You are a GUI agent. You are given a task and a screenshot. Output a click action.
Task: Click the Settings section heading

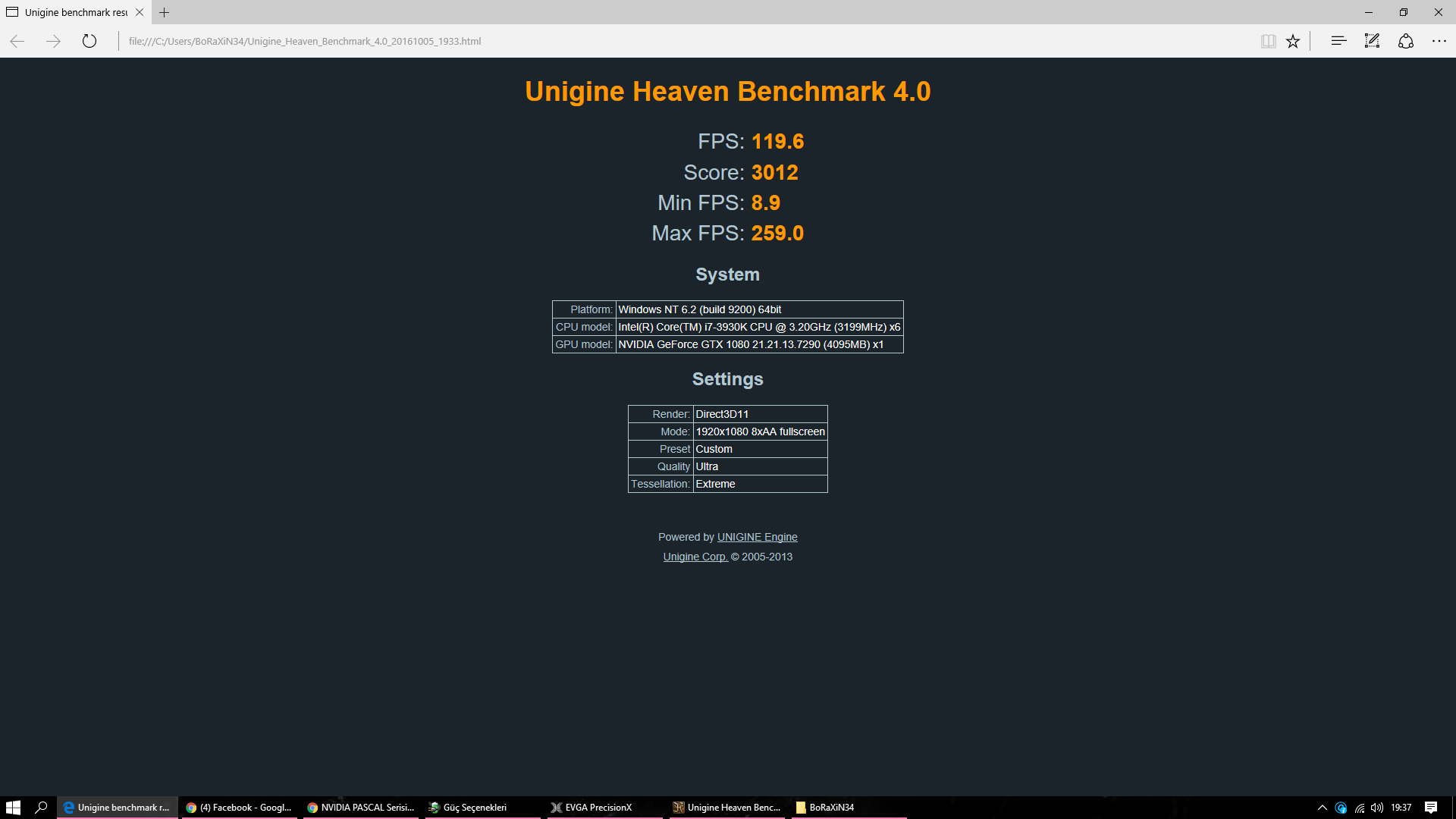click(x=728, y=379)
